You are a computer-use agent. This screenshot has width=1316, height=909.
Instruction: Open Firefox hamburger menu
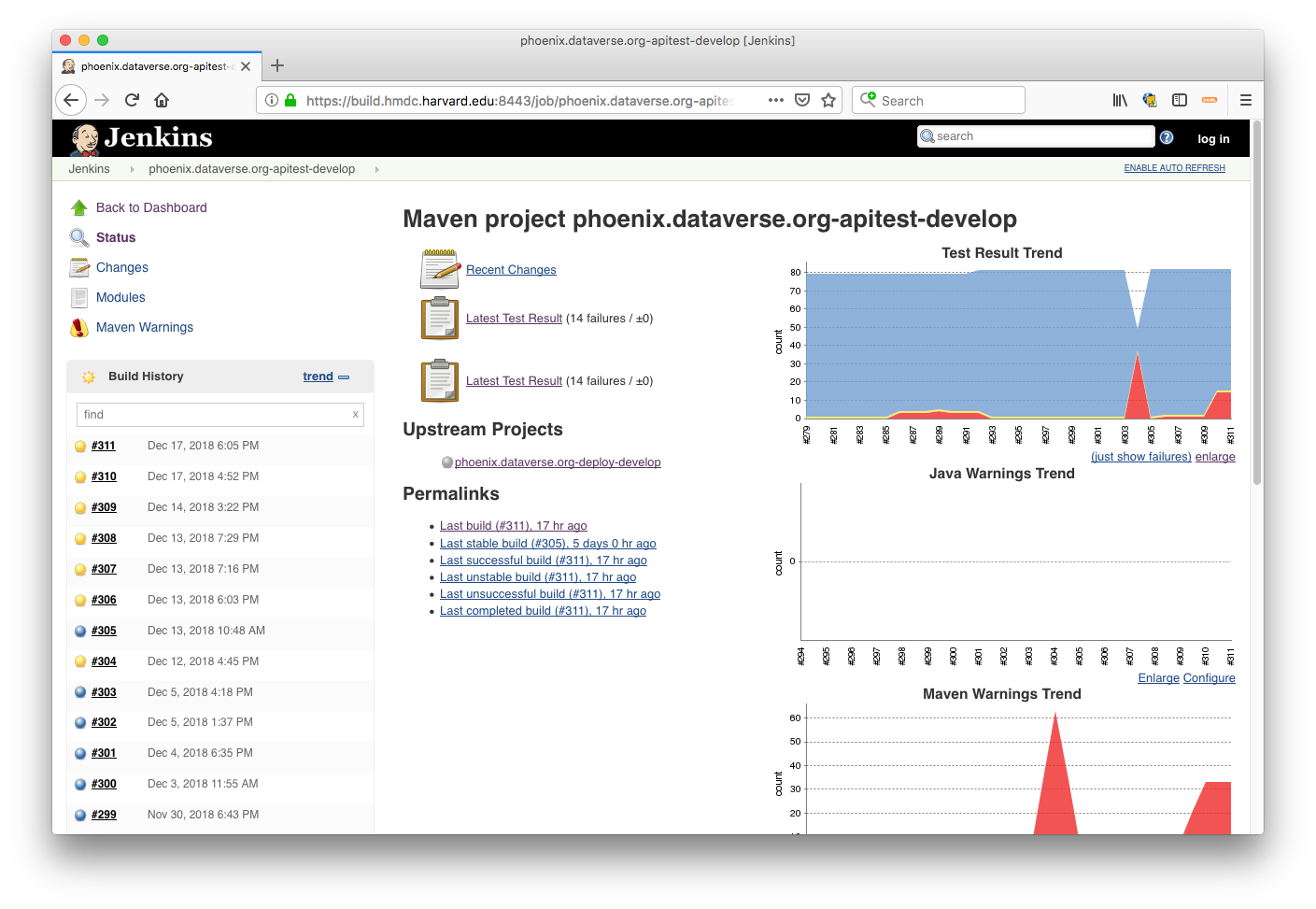(1246, 100)
